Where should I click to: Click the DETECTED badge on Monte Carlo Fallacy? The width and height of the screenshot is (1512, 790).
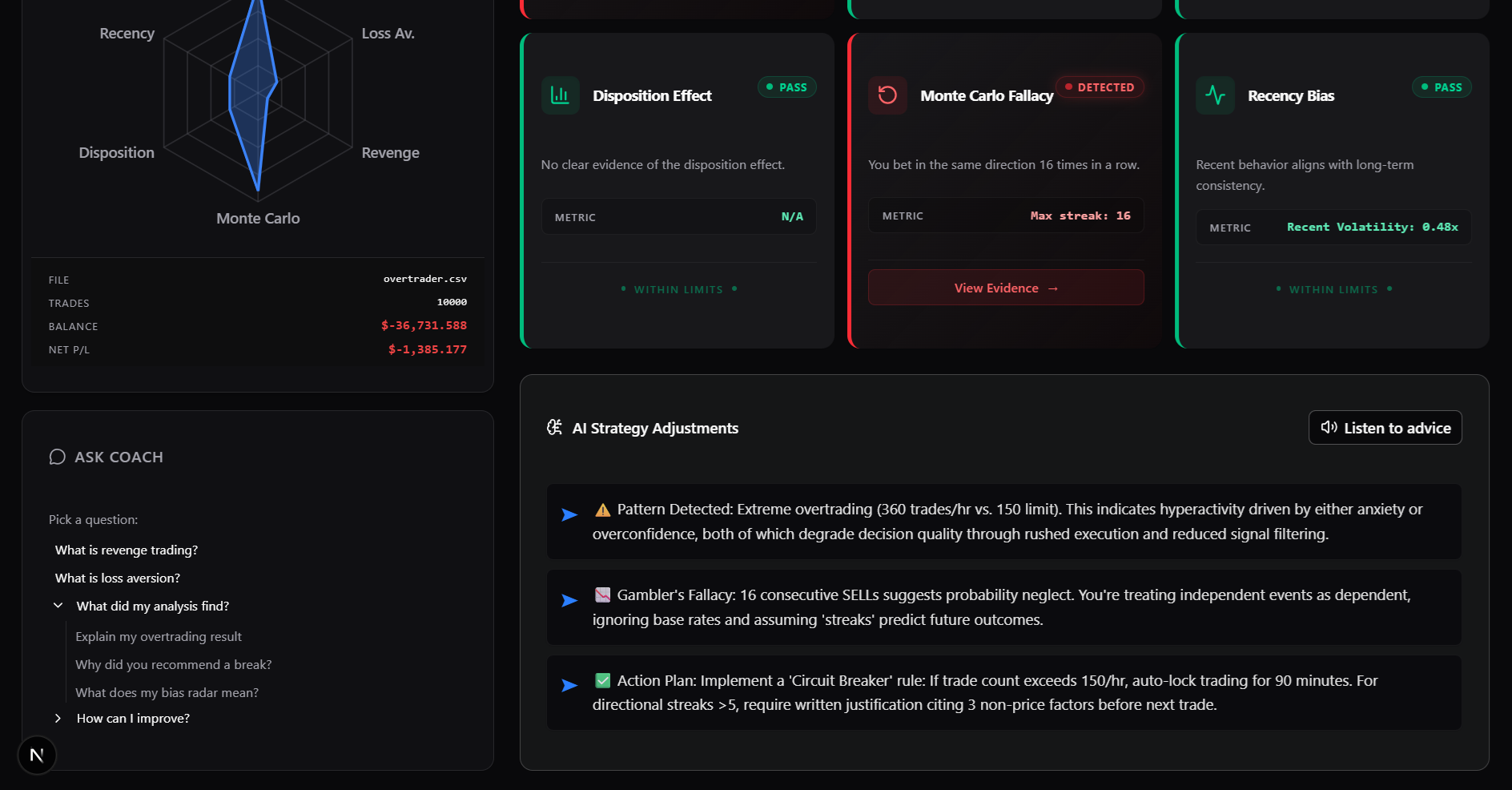[1100, 87]
